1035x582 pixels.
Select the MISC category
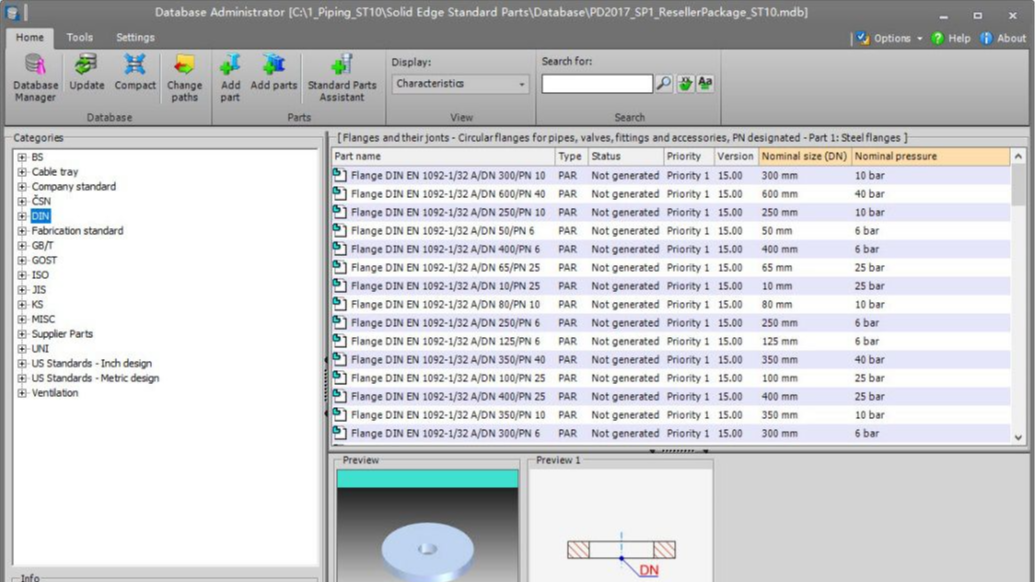coord(43,319)
